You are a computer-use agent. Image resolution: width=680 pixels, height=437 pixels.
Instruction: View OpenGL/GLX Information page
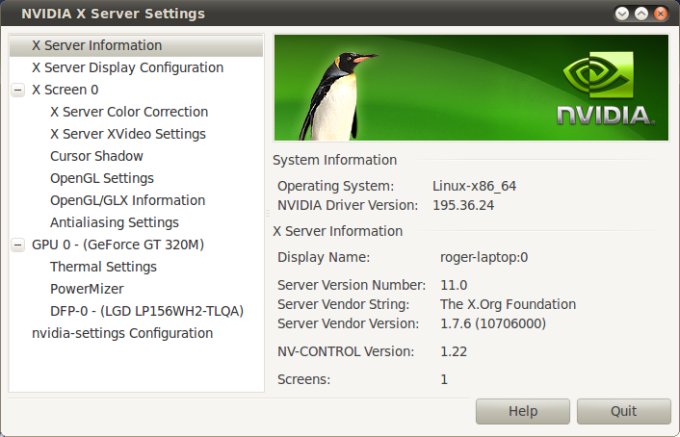127,200
